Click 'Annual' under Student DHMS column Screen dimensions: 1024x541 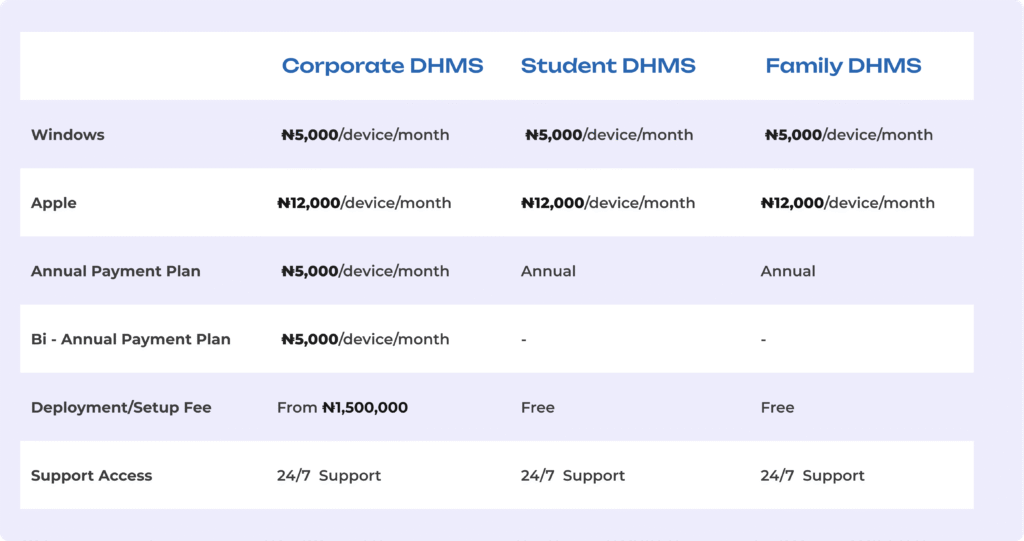[x=548, y=271]
